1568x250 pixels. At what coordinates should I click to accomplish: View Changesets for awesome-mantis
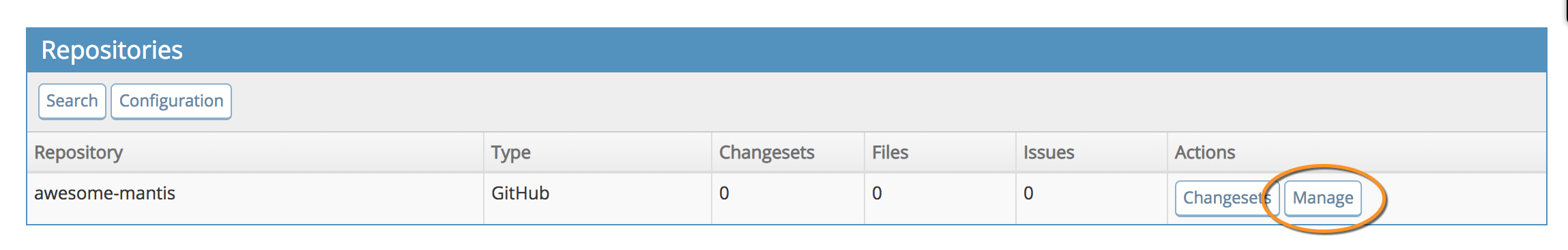[1226, 198]
